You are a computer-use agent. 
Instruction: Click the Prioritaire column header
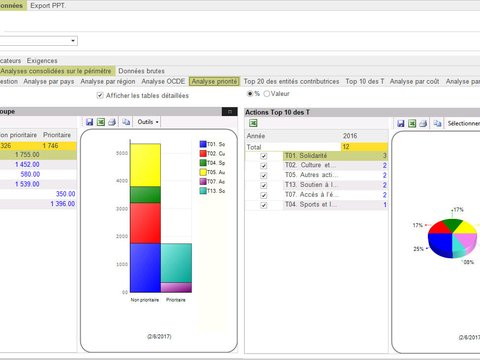pos(57,135)
